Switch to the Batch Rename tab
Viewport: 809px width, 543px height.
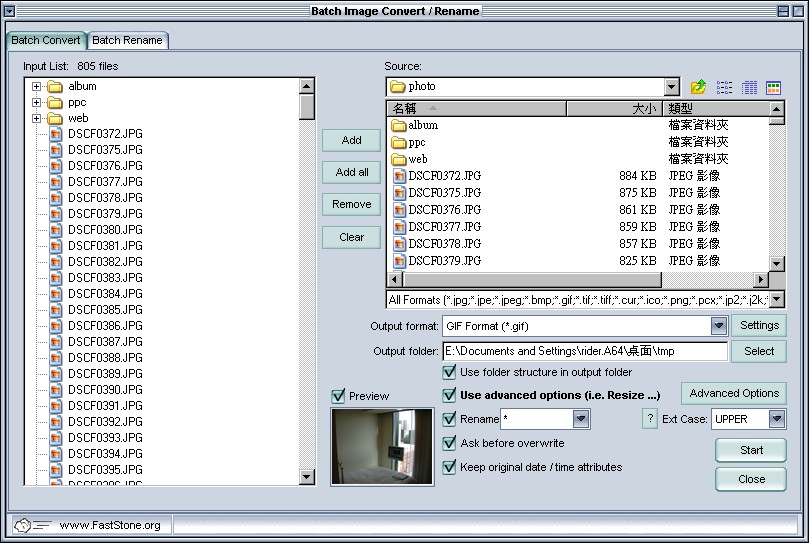(127, 40)
